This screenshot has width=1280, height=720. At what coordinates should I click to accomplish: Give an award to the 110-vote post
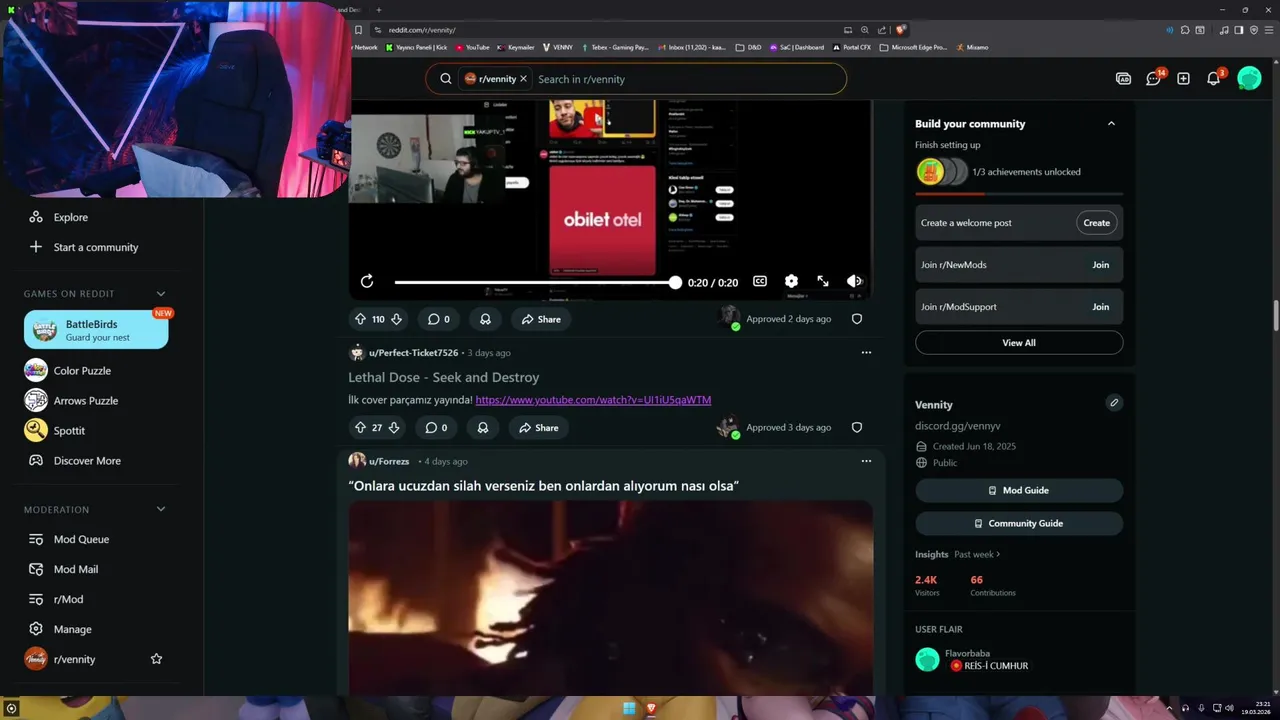485,319
